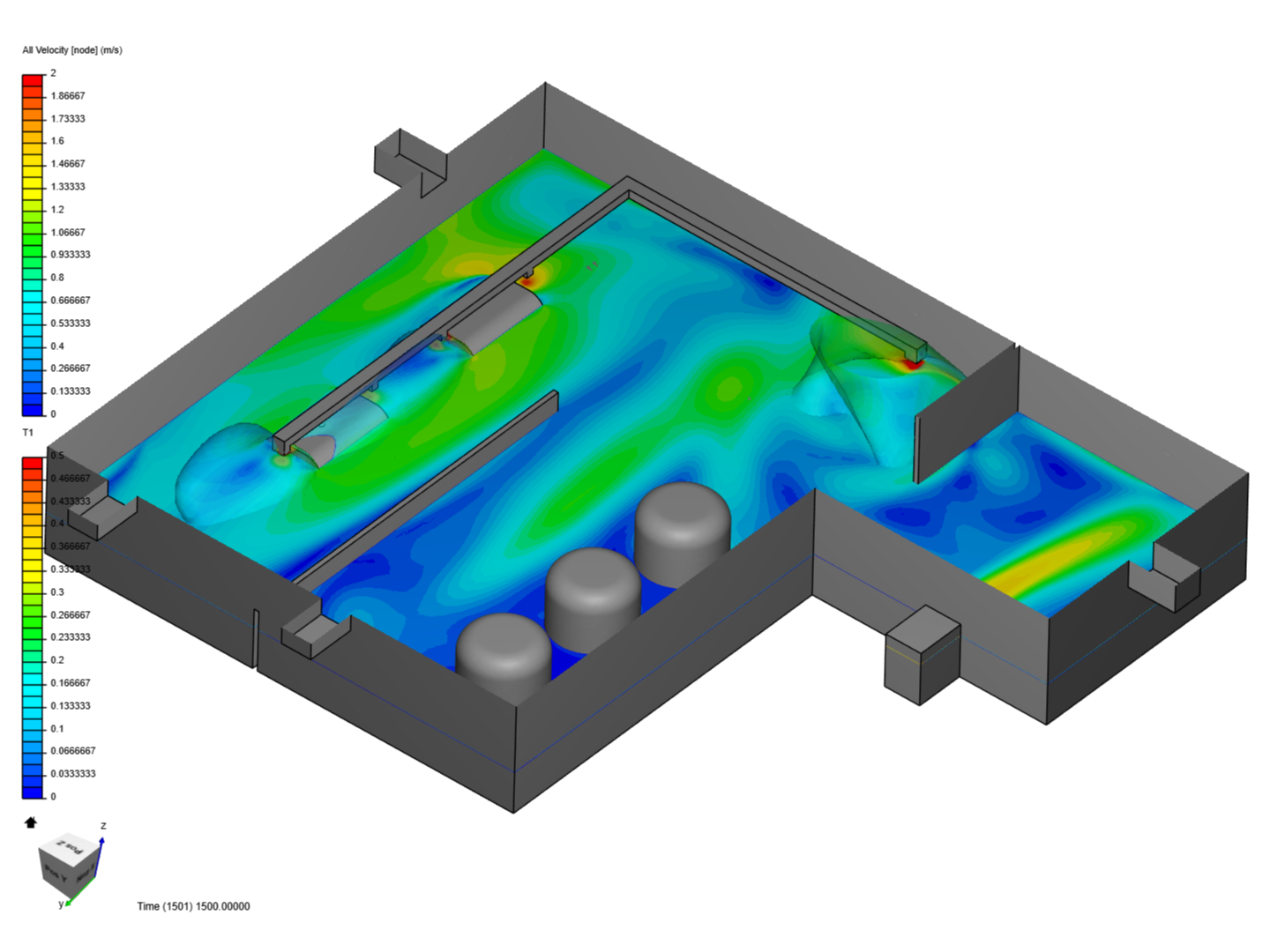Screen dimensions: 1270x952
Task: Click the 0.1 value in T1 legend
Action: 57,729
